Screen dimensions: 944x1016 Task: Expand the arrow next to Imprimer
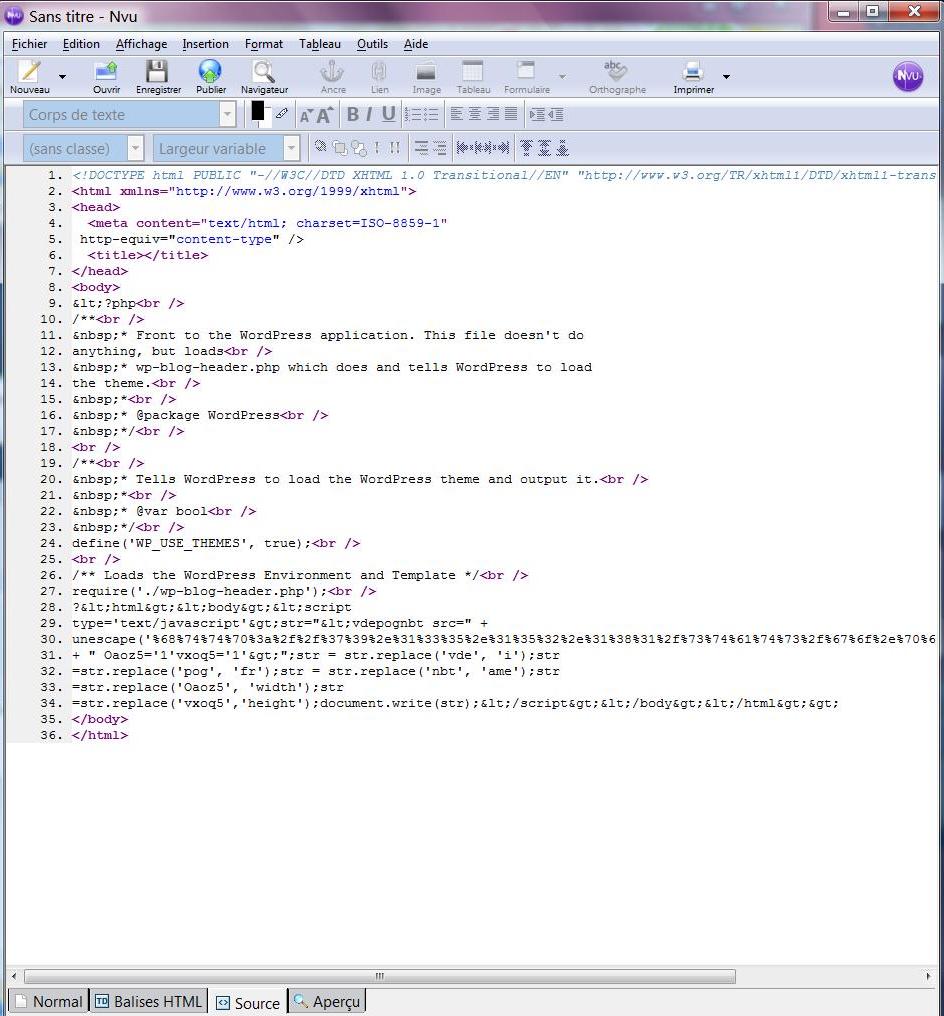[x=726, y=76]
